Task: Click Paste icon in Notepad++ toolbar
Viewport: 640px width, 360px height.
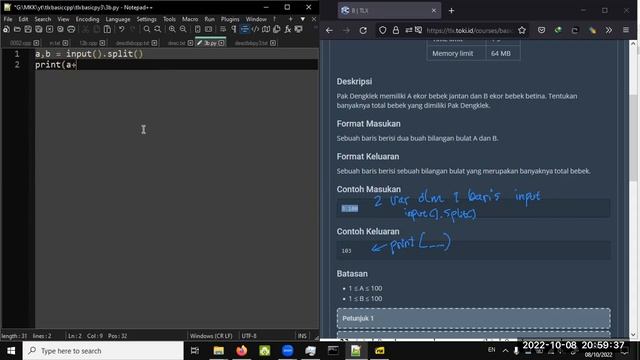Action: click(x=107, y=29)
